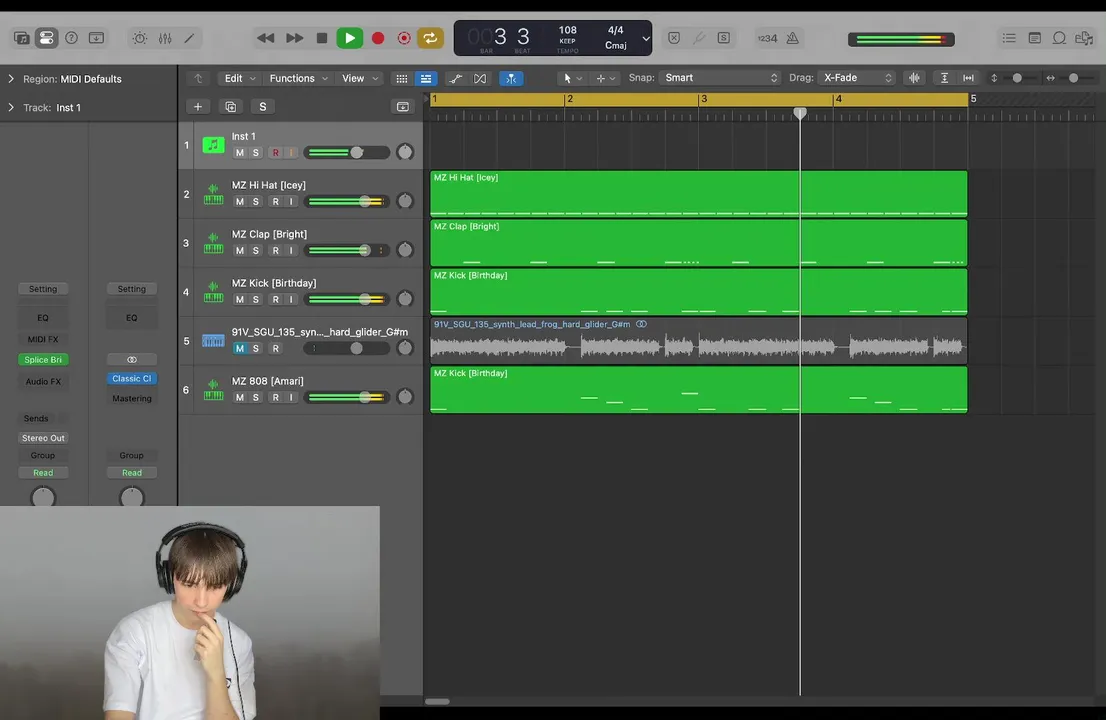The image size is (1106, 720).
Task: Adjust the horizontal zoom slider
Action: (x=1073, y=78)
